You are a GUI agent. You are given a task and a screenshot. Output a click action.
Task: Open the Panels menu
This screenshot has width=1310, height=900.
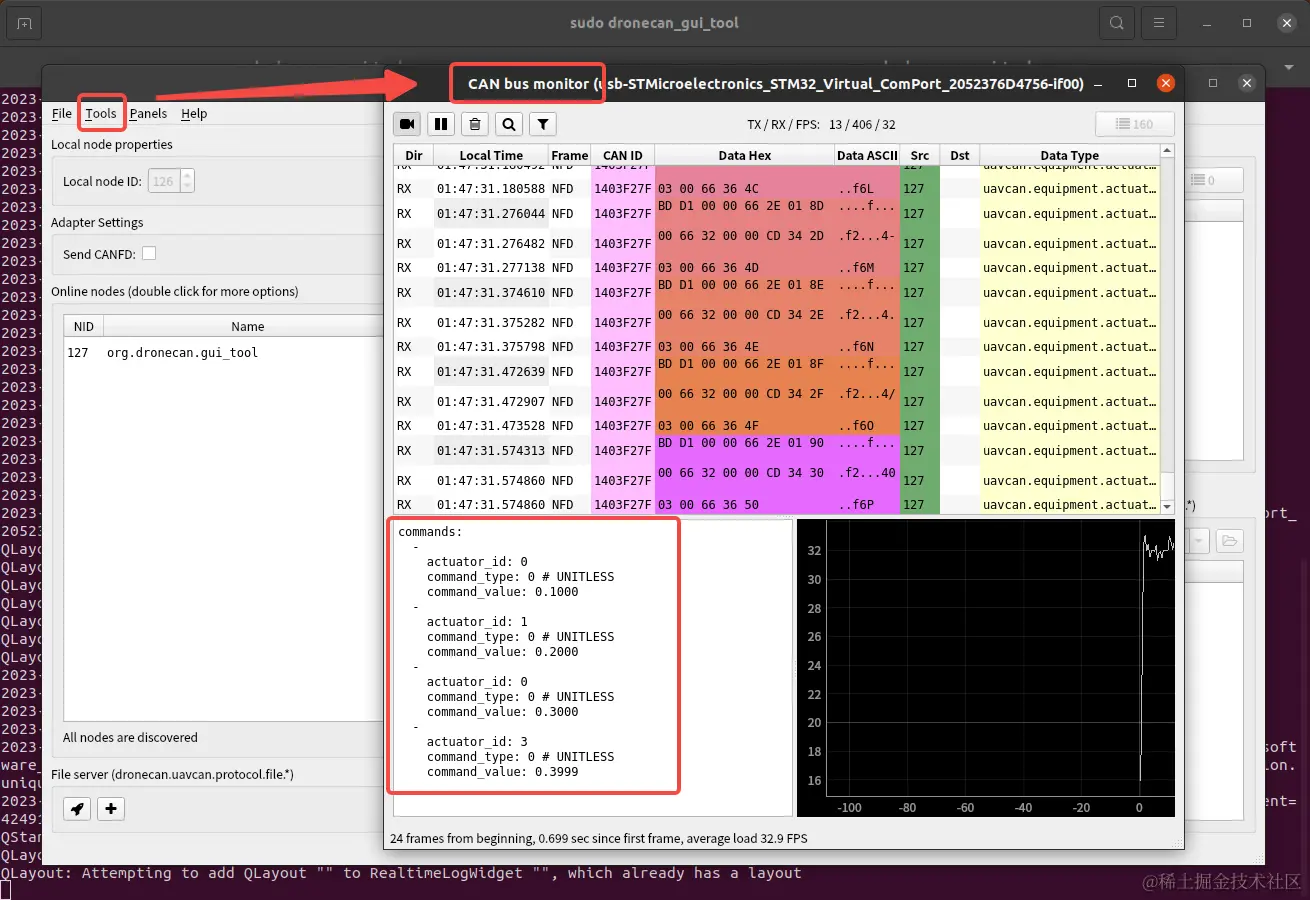point(148,113)
